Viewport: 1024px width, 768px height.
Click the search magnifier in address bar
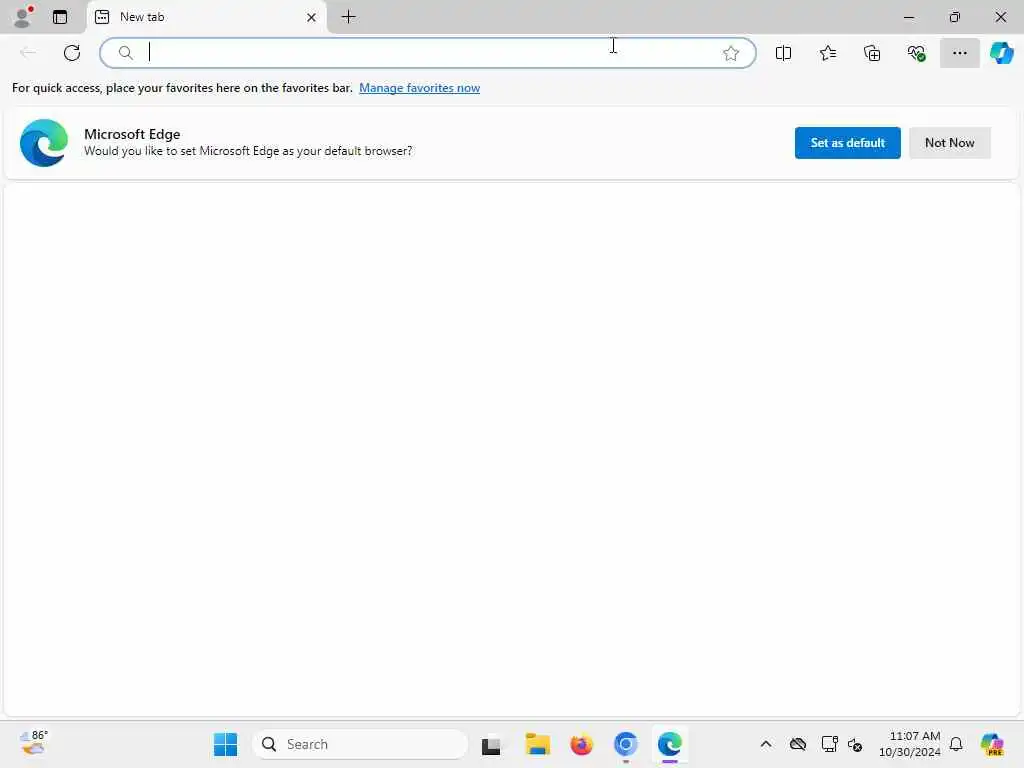[125, 53]
